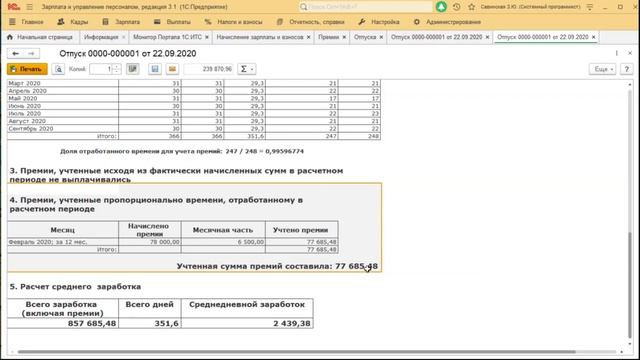Screen dimensions: 640x360
Task: Close the Отпуск document form
Action: 630,53
